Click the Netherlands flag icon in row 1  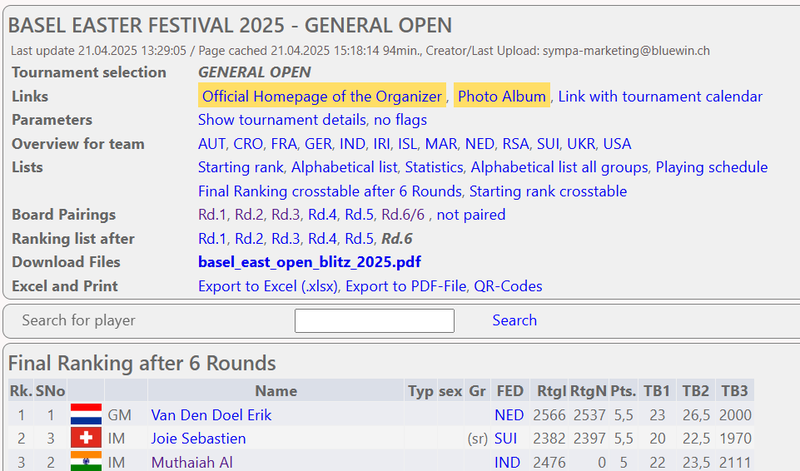click(x=86, y=414)
